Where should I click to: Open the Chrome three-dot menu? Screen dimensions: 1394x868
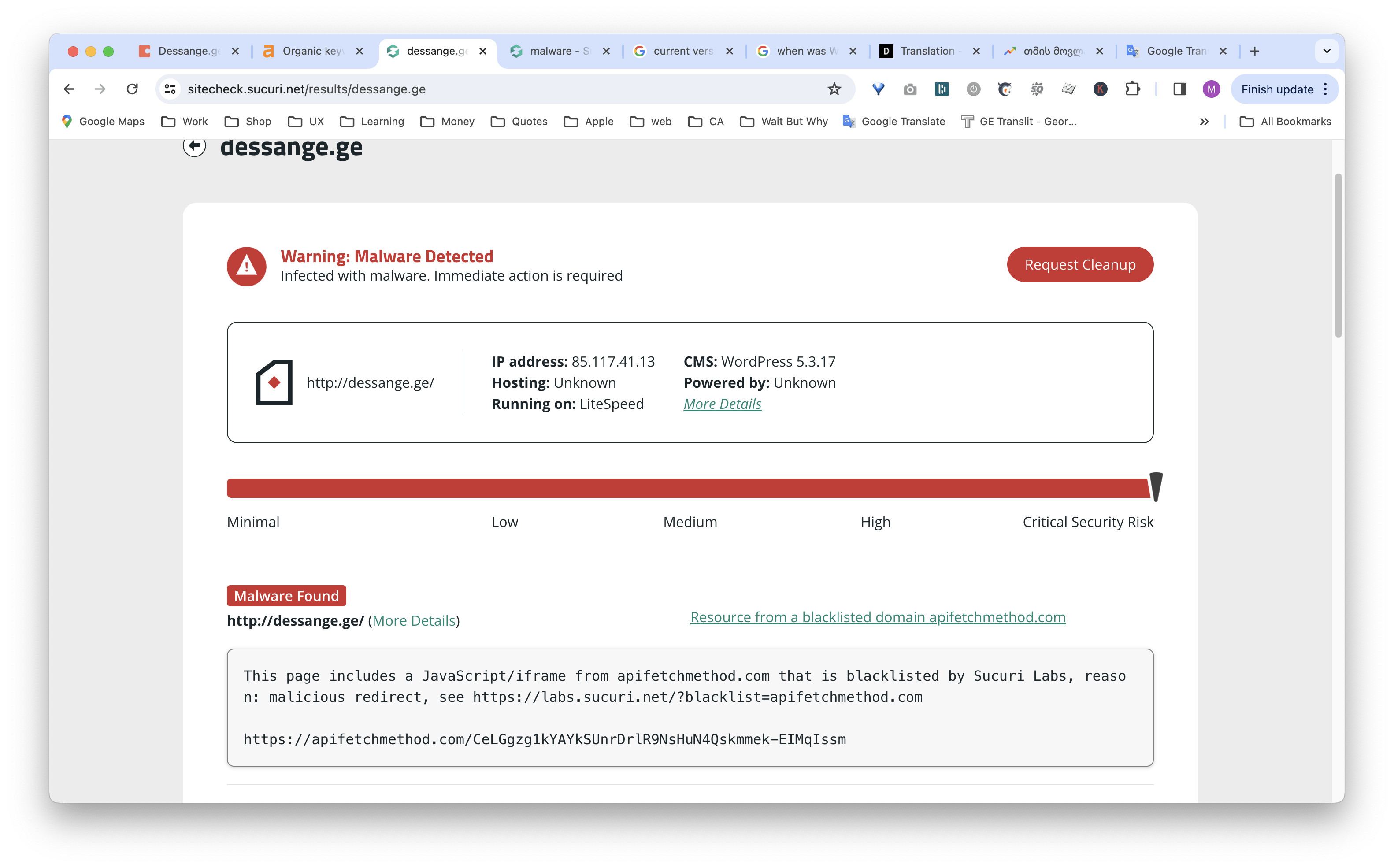(1326, 89)
